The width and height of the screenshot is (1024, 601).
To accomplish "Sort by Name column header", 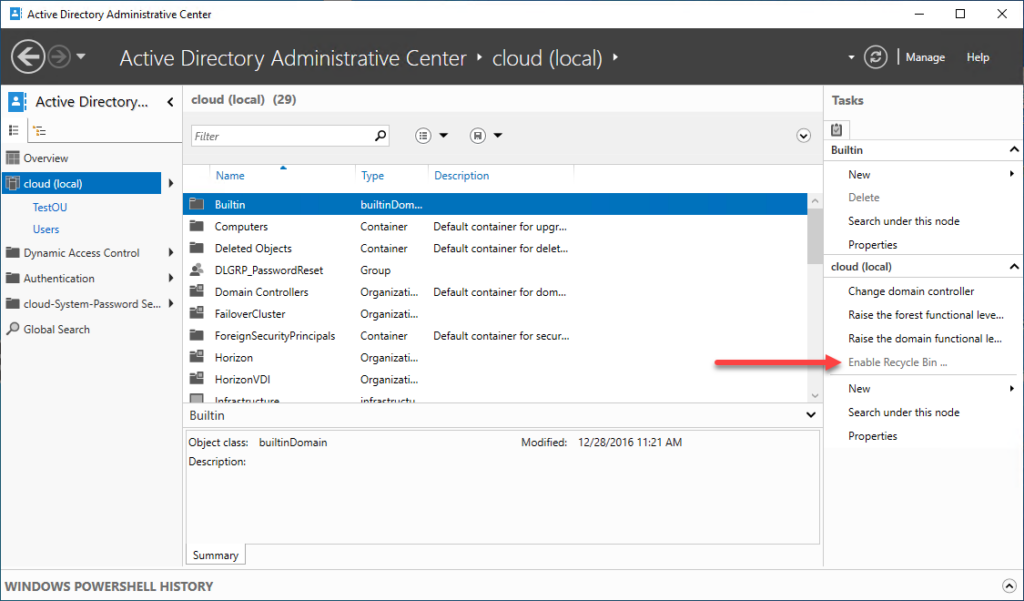I will 230,176.
